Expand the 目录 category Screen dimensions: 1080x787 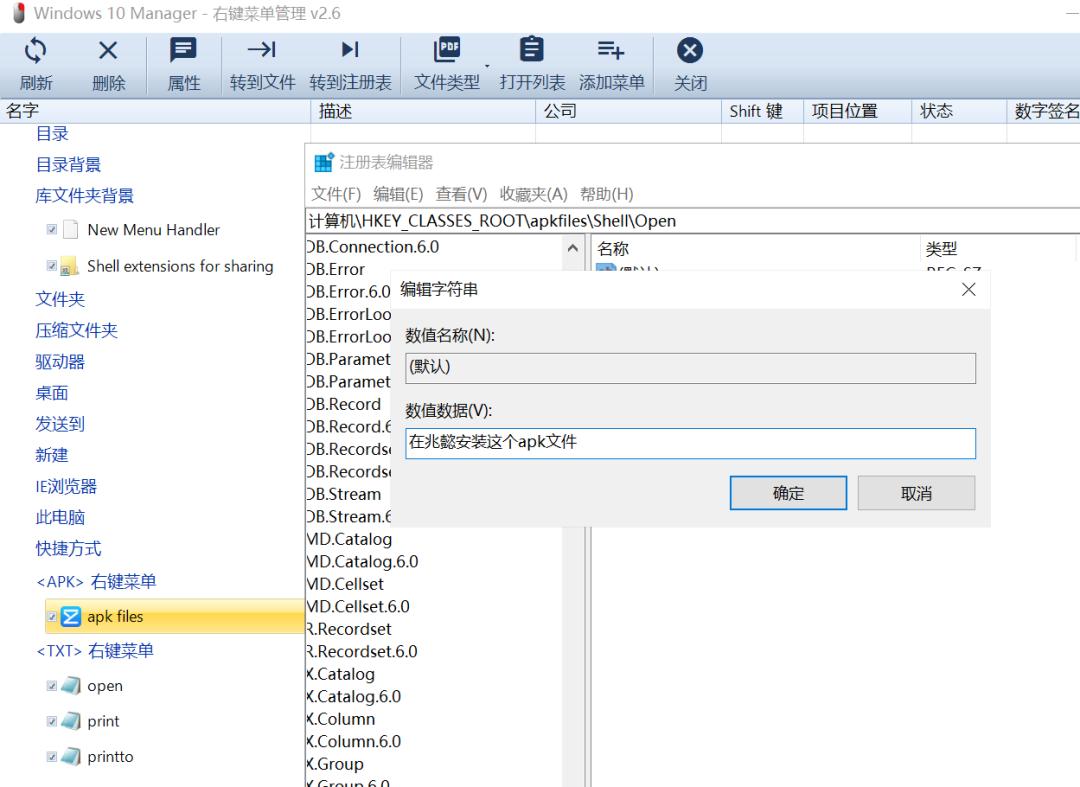click(52, 134)
